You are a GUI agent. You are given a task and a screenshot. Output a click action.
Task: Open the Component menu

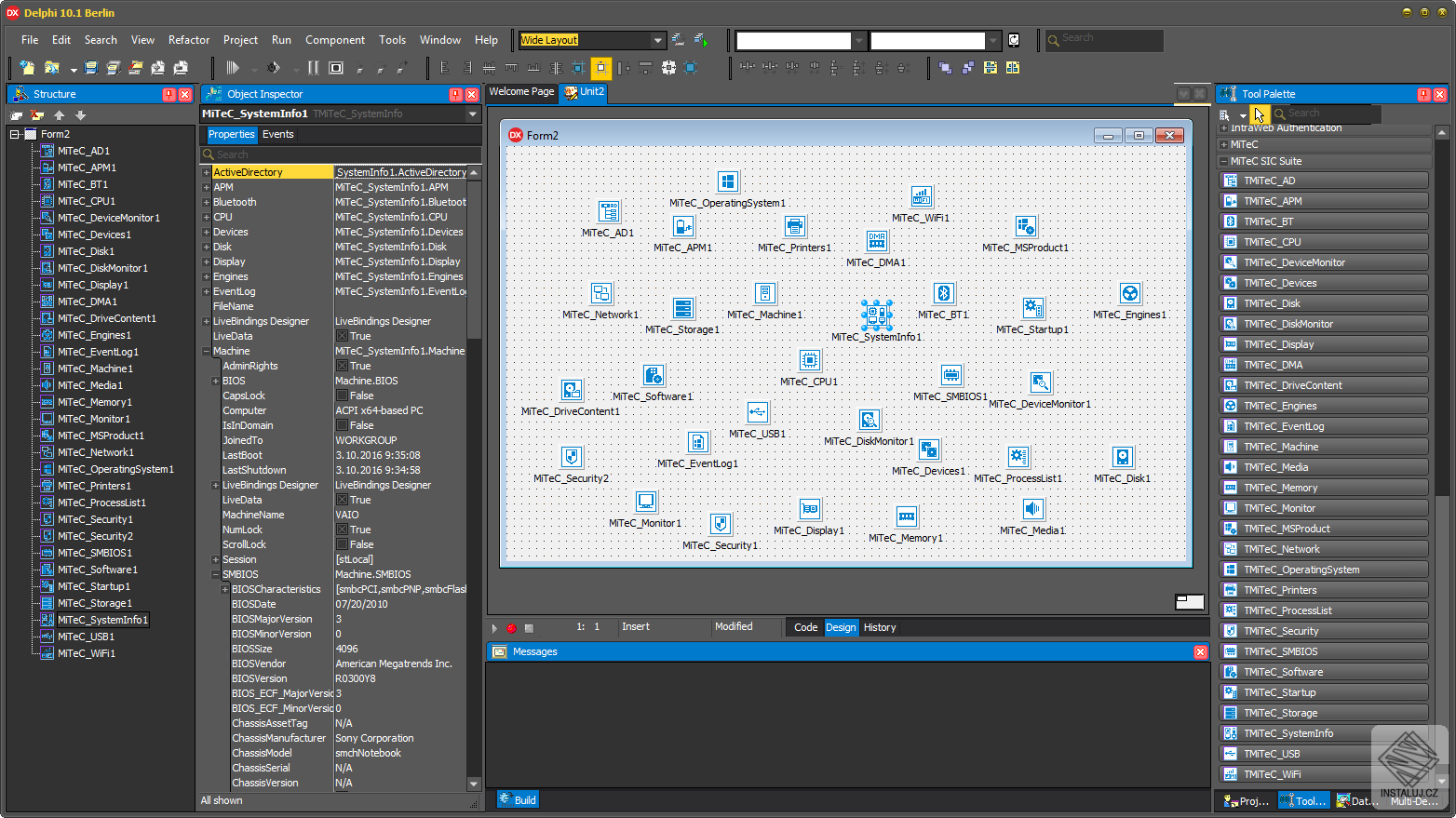pos(334,40)
